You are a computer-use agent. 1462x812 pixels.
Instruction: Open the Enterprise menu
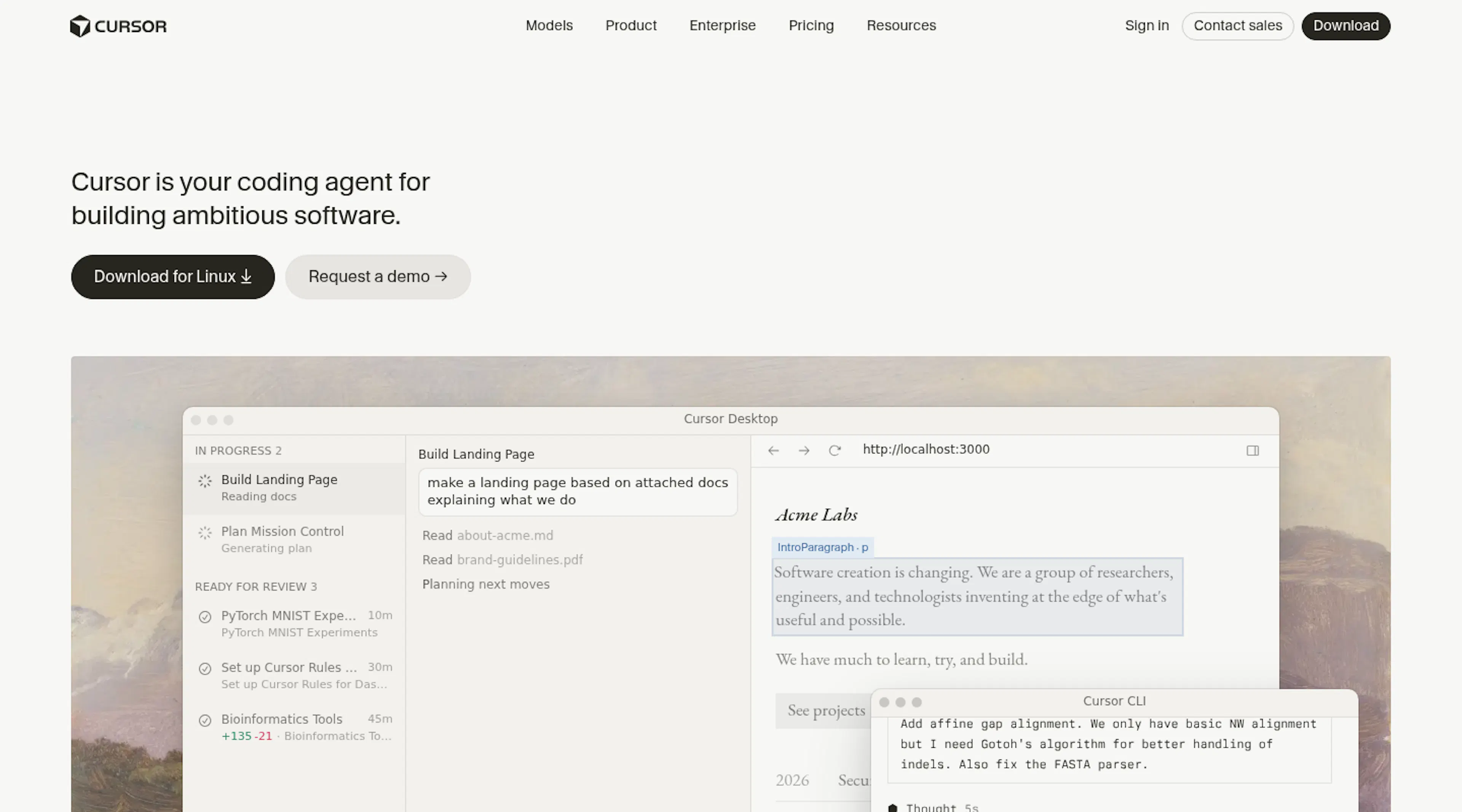(722, 26)
